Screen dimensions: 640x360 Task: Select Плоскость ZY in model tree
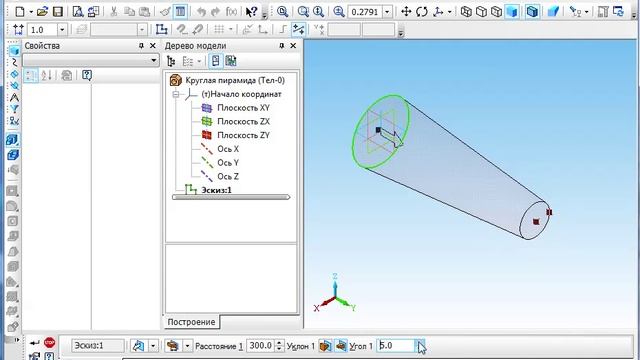(243, 135)
